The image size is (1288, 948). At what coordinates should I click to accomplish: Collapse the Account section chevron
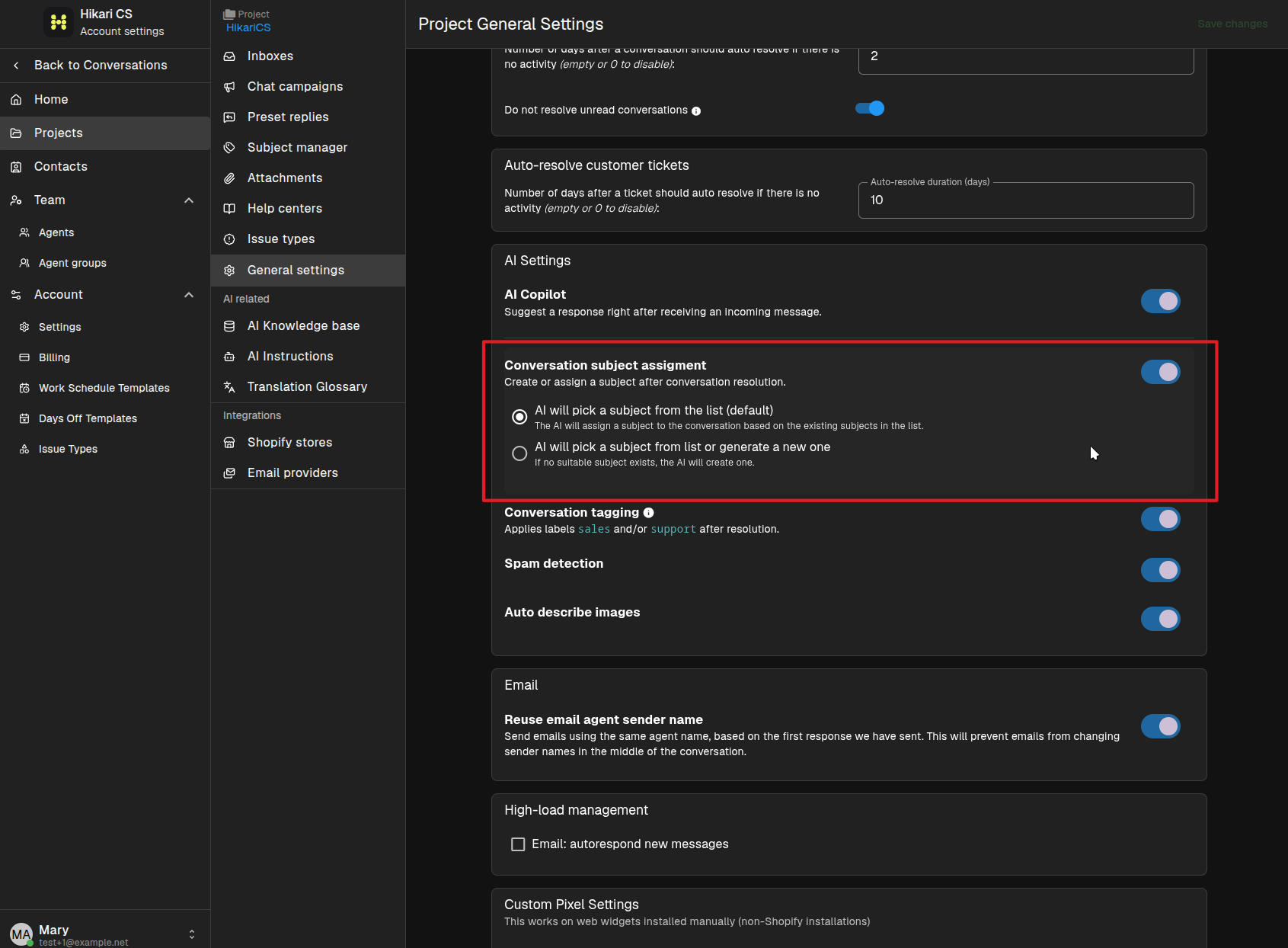189,295
